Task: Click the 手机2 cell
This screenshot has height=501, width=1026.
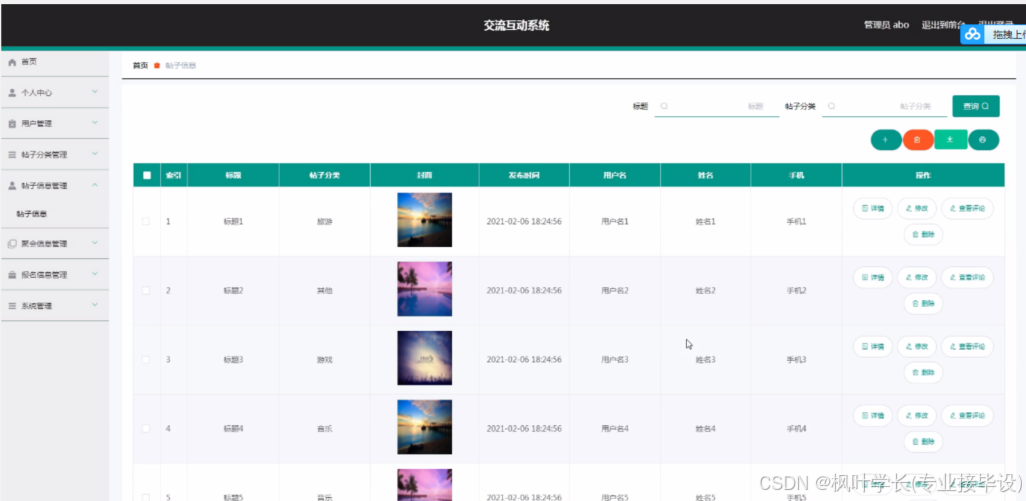Action: [796, 290]
